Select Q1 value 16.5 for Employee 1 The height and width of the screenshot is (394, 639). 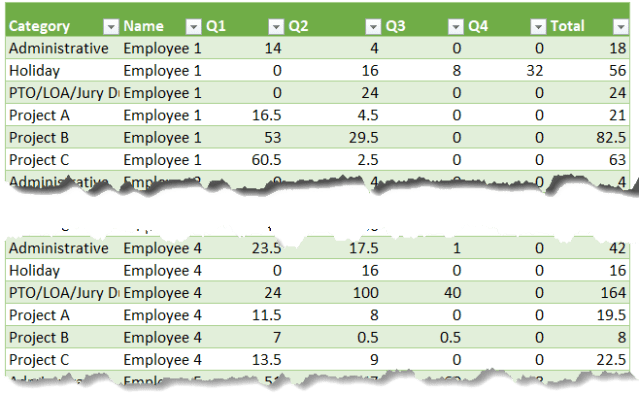(267, 116)
